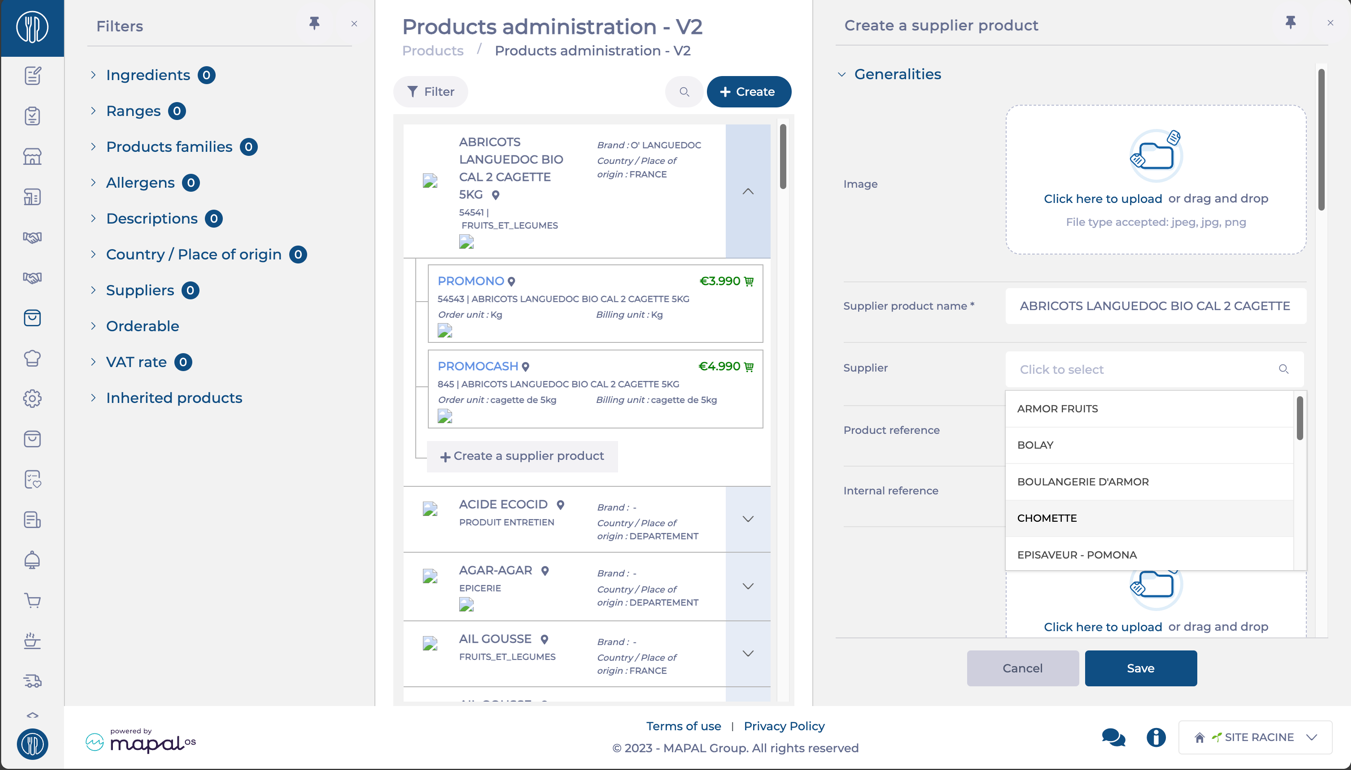
Task: Go to Products breadcrumb
Action: point(433,51)
